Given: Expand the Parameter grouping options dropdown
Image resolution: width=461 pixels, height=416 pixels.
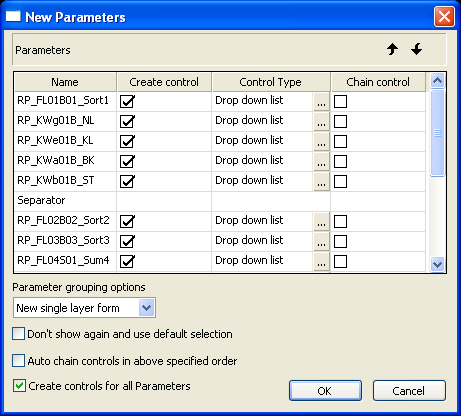Looking at the screenshot, I should 147,308.
